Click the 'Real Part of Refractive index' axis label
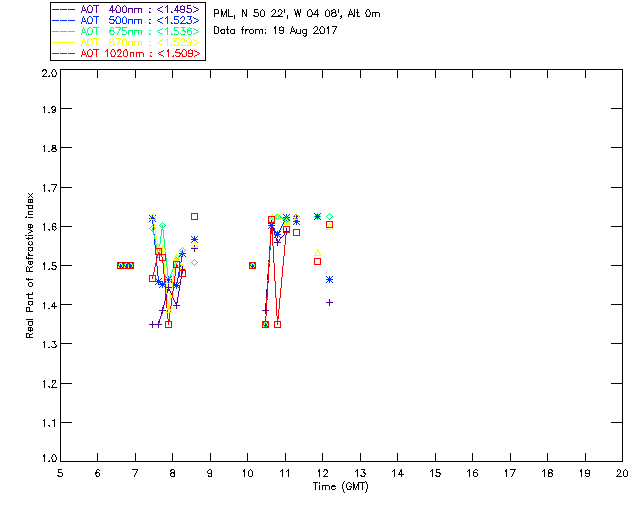This screenshot has width=640, height=512. click(29, 265)
